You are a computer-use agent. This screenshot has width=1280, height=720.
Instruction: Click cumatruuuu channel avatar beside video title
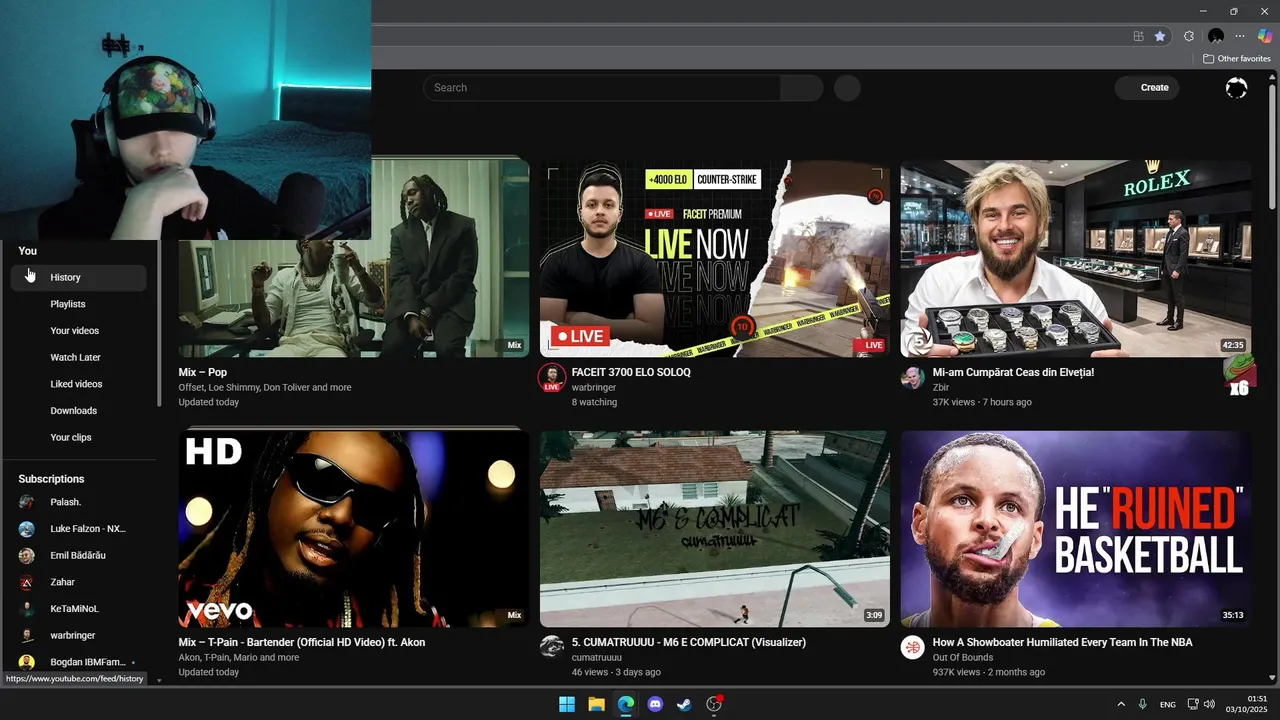551,647
